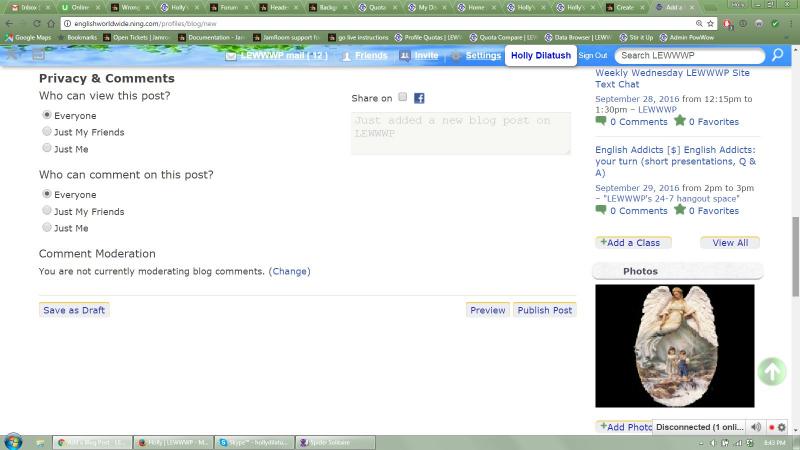Open Admin PowWow bookmark
The height and width of the screenshot is (450, 800).
[x=687, y=37]
